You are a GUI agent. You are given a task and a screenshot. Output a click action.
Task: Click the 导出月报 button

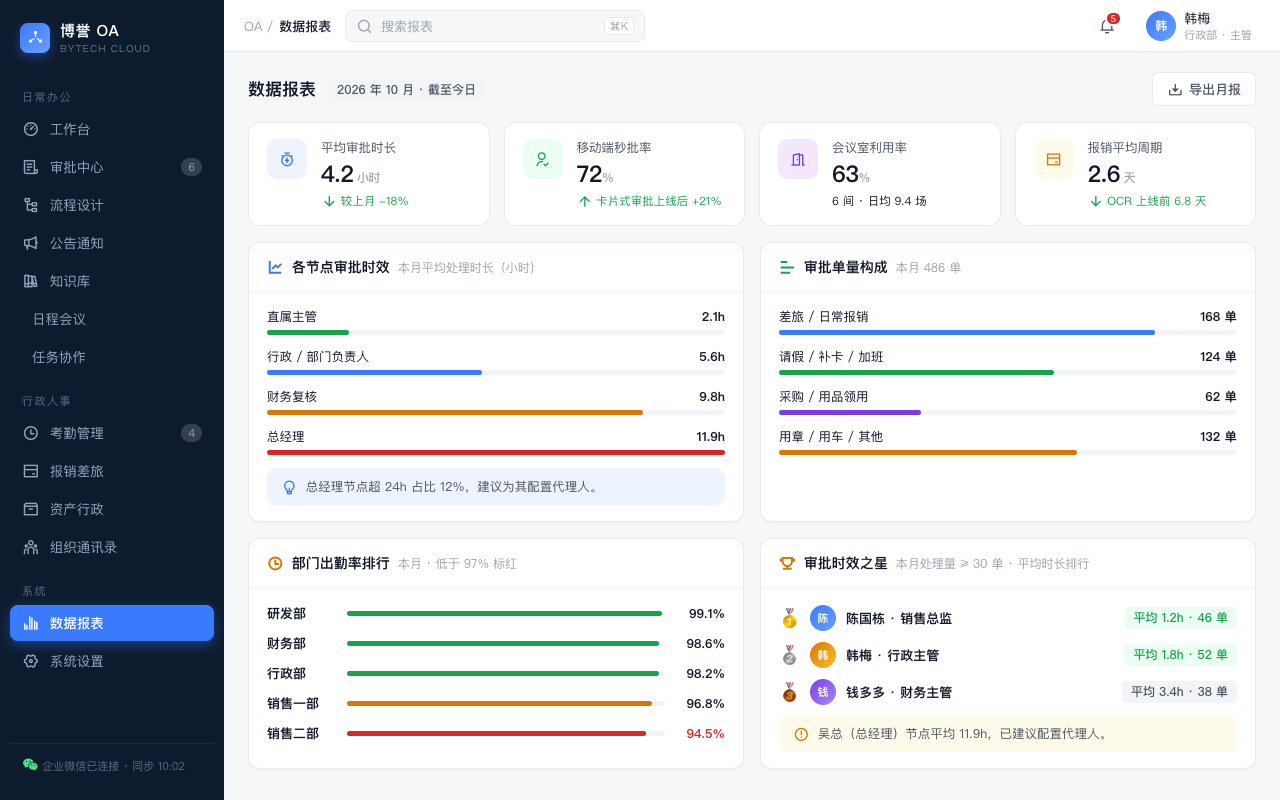[1204, 89]
